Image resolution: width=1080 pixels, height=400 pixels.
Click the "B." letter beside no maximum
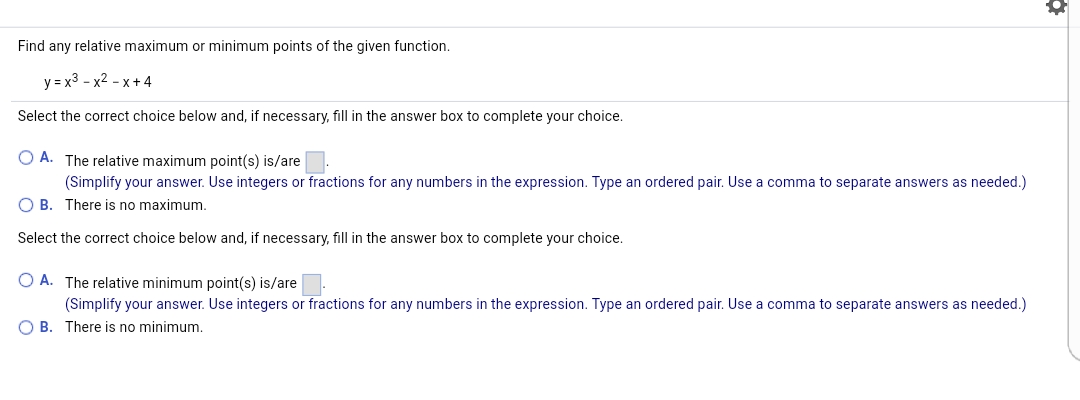[x=47, y=205]
